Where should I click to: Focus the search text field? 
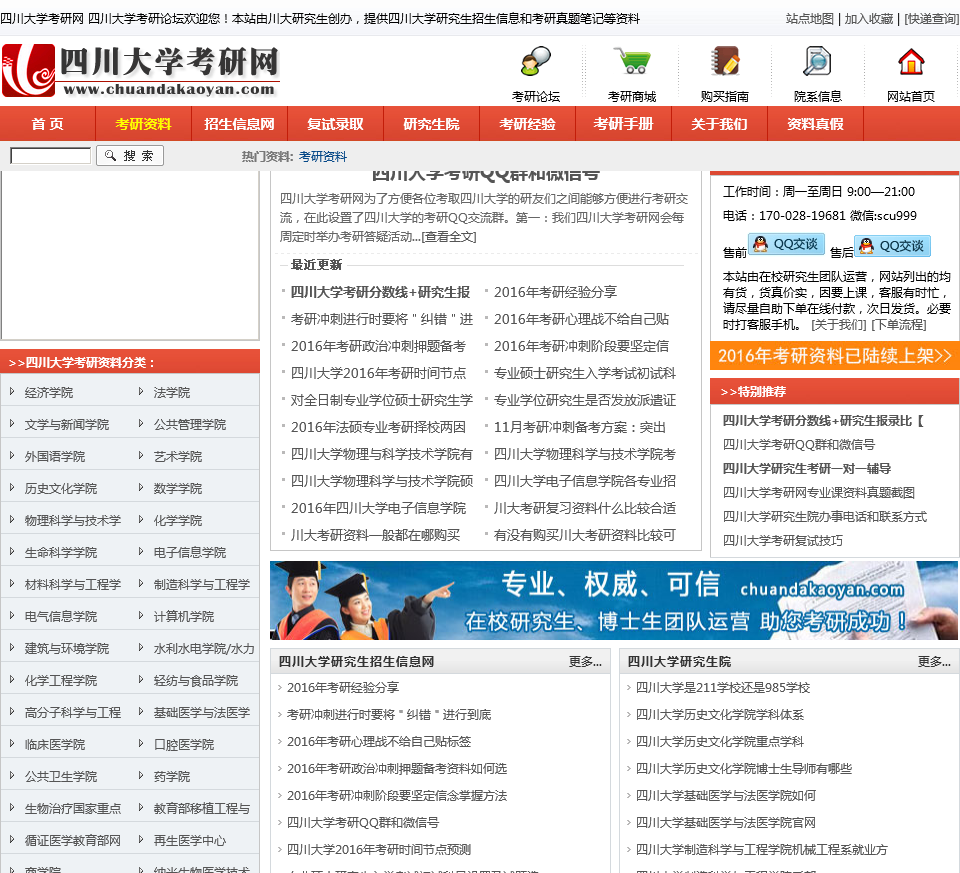(x=51, y=155)
